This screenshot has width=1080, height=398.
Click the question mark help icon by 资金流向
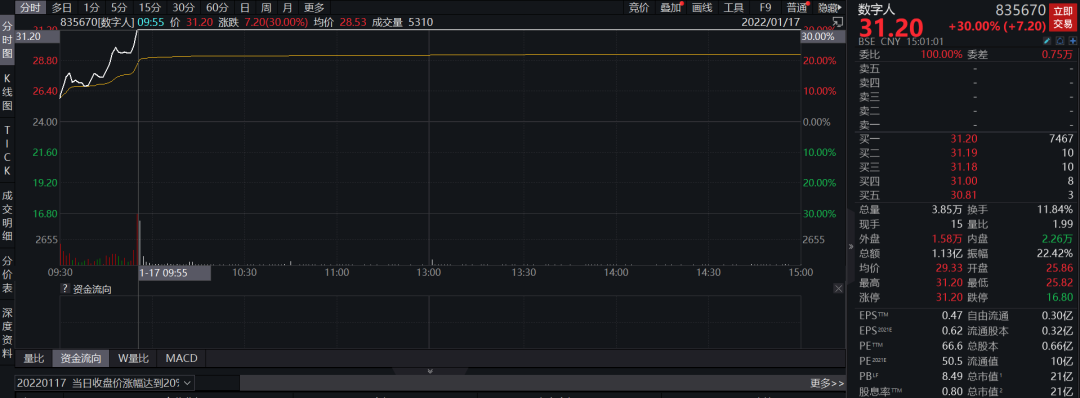pos(65,289)
